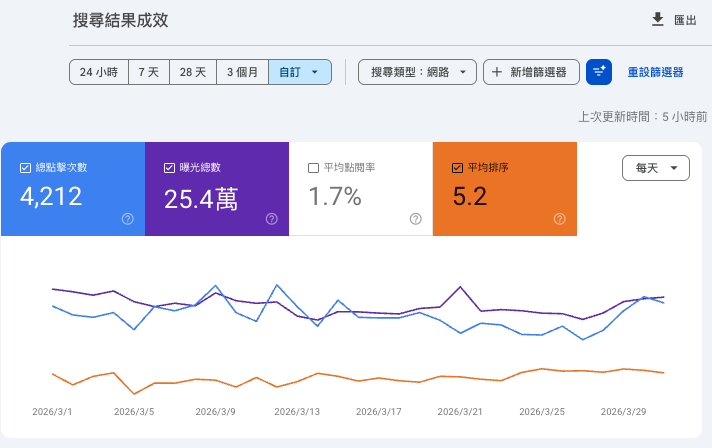Enable the 平均點閱率 checkbox

(313, 168)
